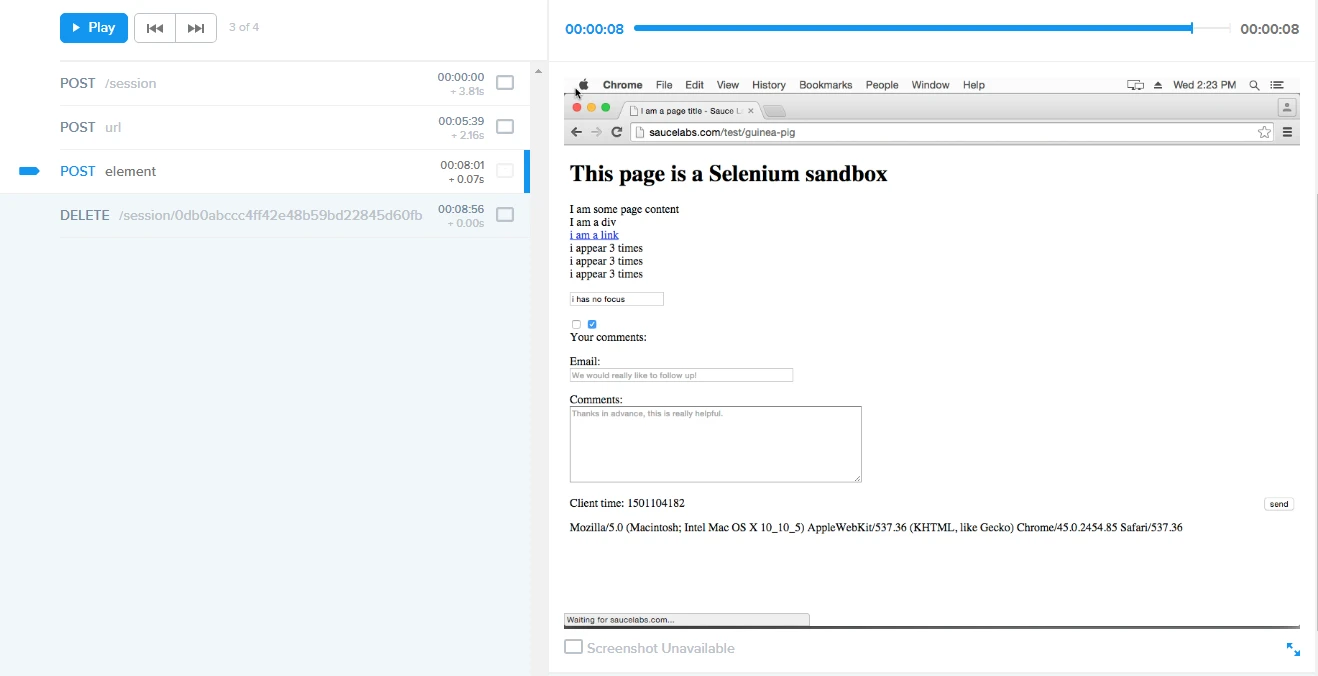Viewport: 1318px width, 676px height.
Task: Click the Wed 2:23 PM clock
Action: 1204,85
